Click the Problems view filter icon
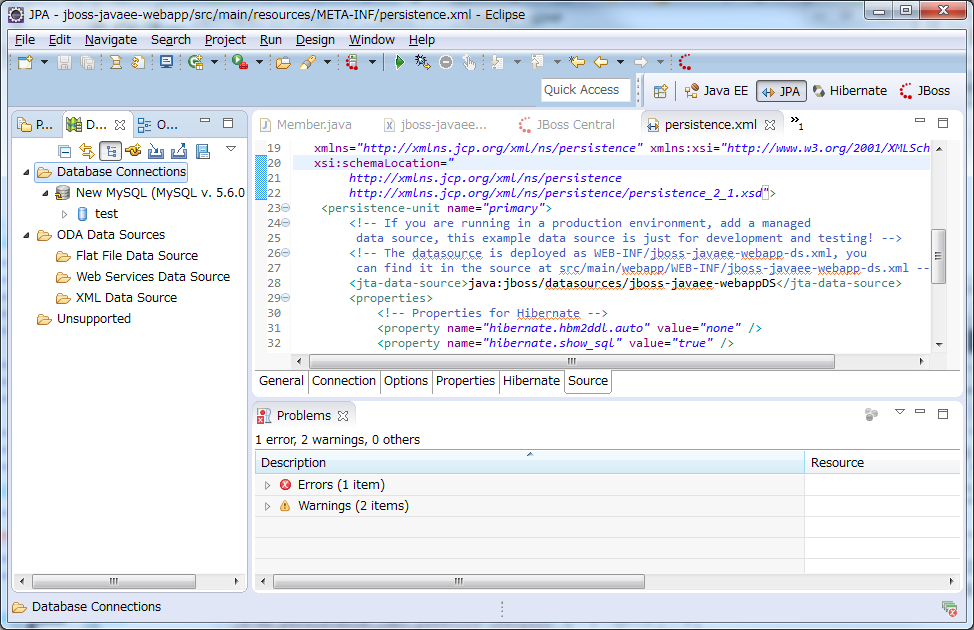Screen dimensions: 974x630 pos(872,414)
